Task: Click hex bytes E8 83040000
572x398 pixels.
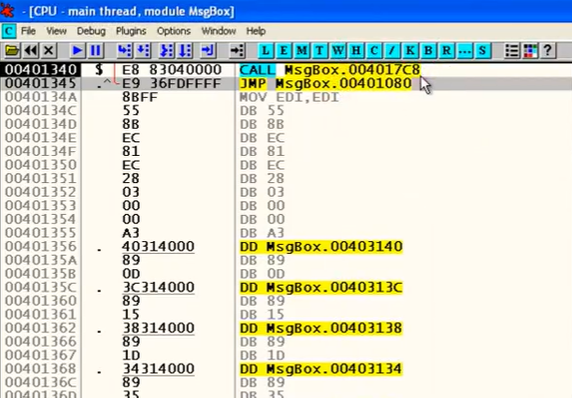Action: click(x=171, y=70)
